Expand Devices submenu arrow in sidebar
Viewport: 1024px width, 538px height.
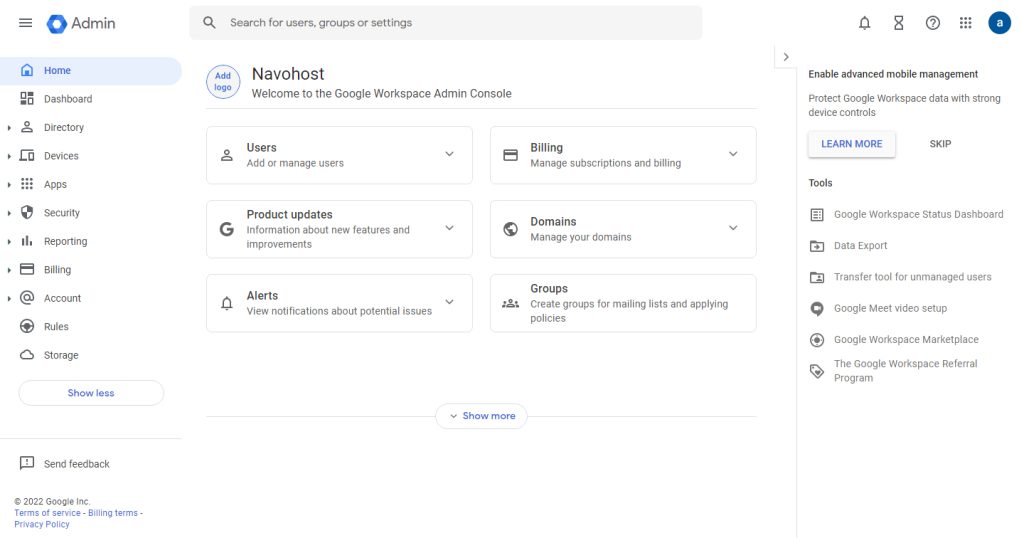(9, 157)
